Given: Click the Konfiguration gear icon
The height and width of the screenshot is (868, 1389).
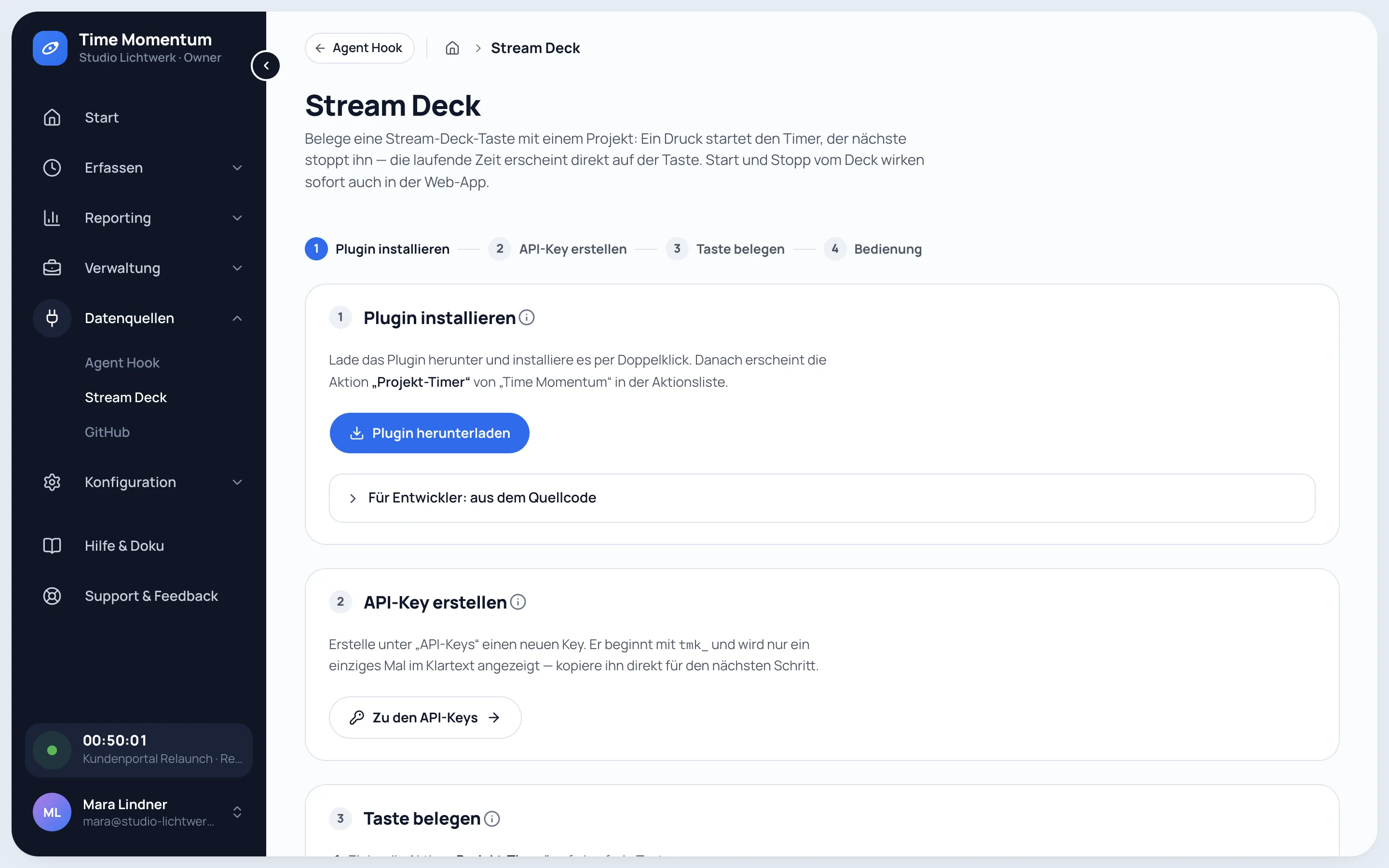Looking at the screenshot, I should click(x=52, y=482).
